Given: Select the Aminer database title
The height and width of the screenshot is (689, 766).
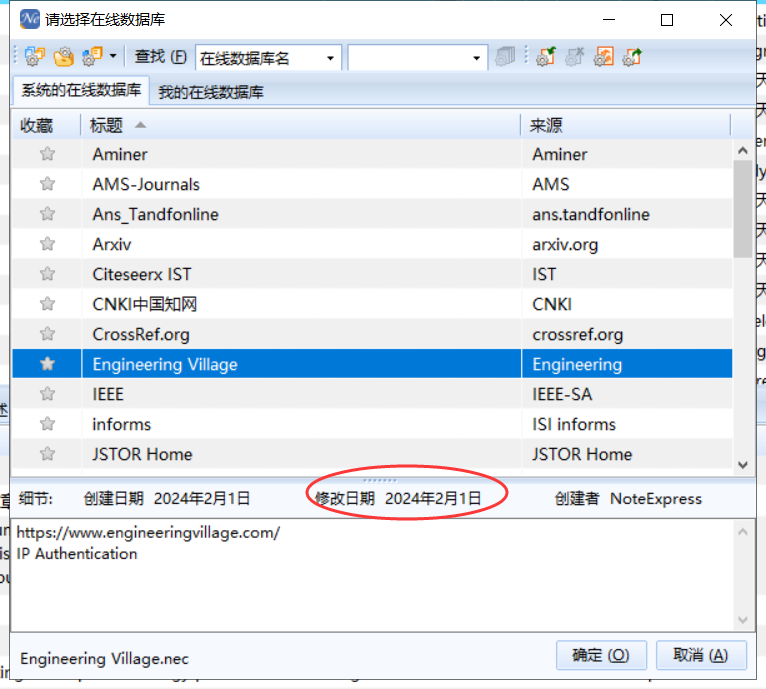Looking at the screenshot, I should point(120,154).
